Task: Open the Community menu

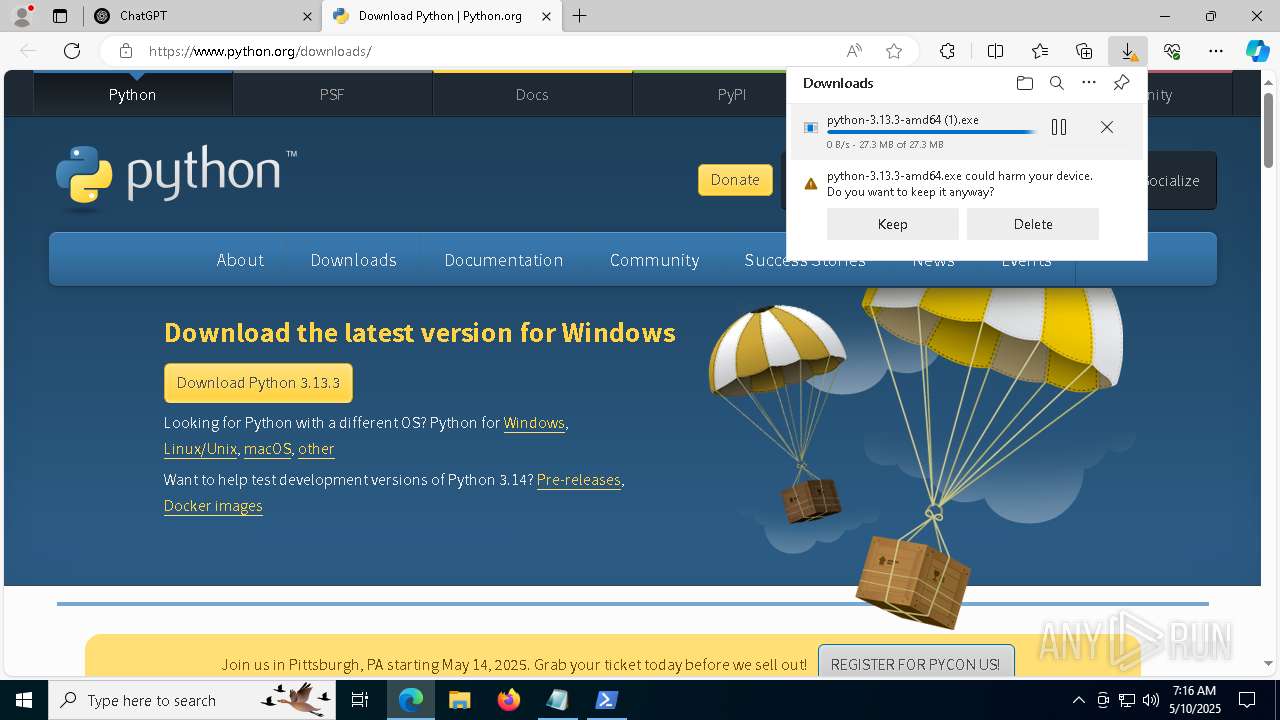Action: coord(654,260)
